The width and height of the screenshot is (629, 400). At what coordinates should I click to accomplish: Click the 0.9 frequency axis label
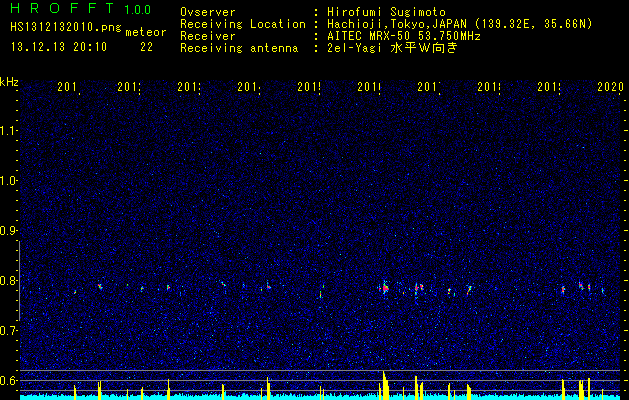click(x=8, y=231)
